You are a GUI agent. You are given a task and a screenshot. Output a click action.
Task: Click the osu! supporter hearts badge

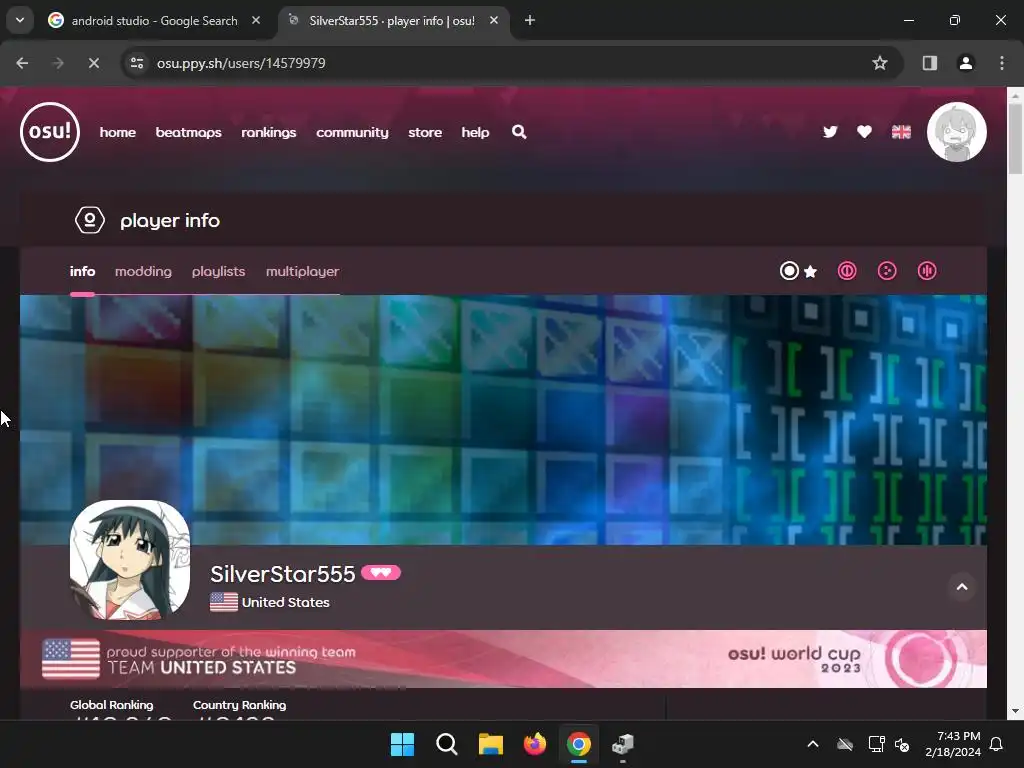pos(381,573)
